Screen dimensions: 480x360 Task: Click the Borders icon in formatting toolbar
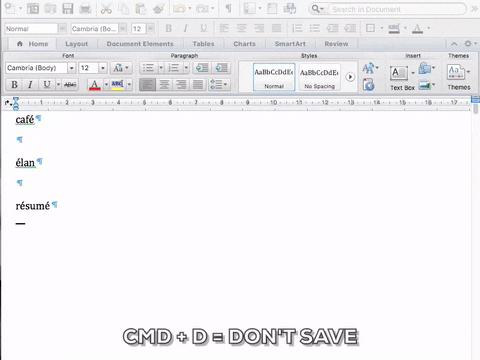point(370,28)
